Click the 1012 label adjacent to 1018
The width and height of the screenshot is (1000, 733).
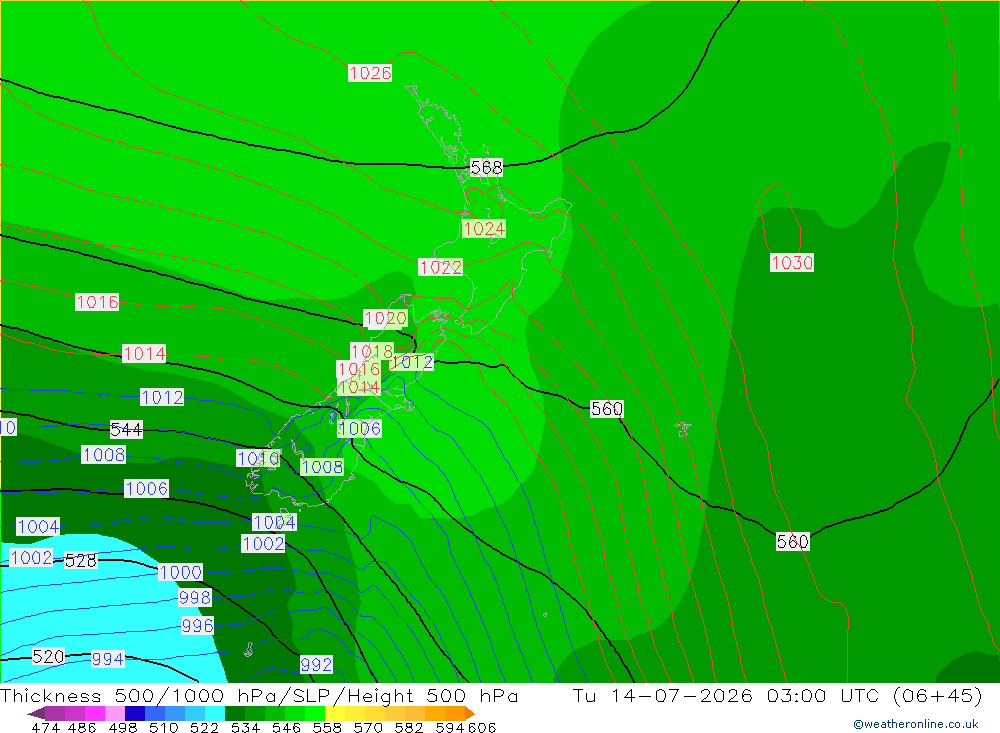(x=412, y=362)
